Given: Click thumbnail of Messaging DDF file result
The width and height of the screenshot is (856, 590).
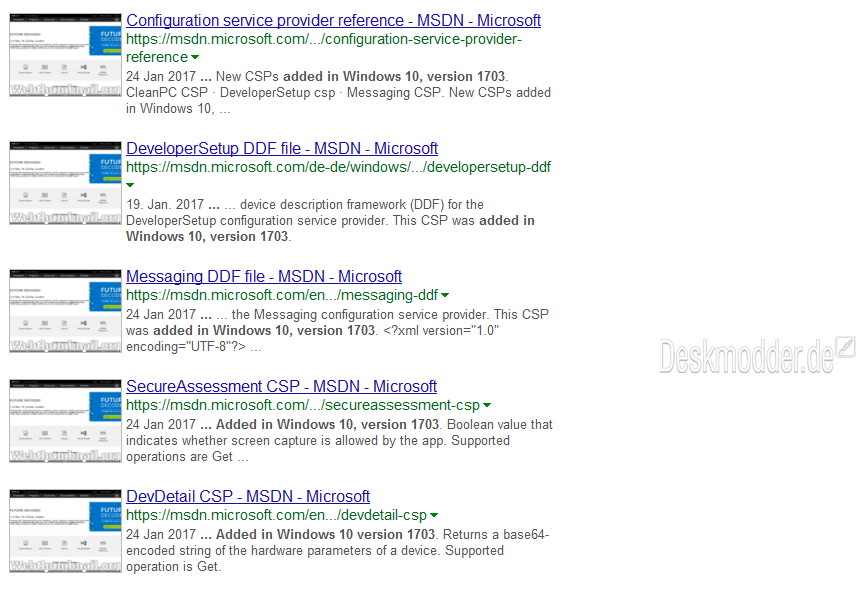Looking at the screenshot, I should click(65, 311).
